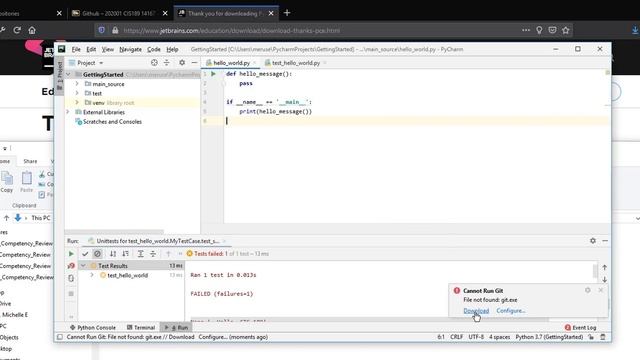Click UTF-8 encoding in status bar

(x=476, y=337)
